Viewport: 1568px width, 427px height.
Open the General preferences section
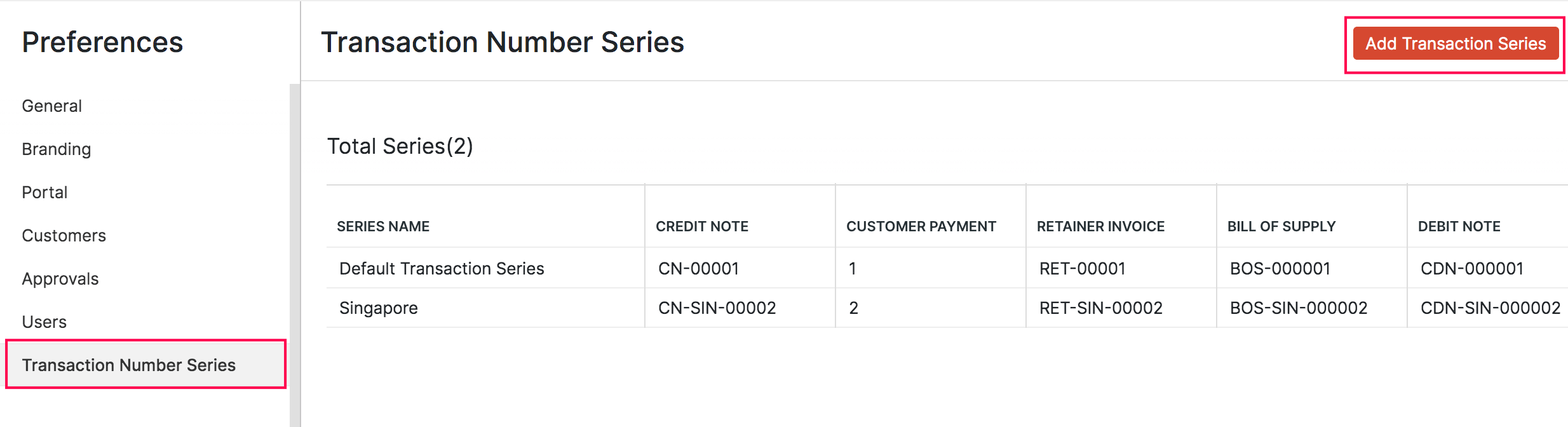click(x=51, y=105)
